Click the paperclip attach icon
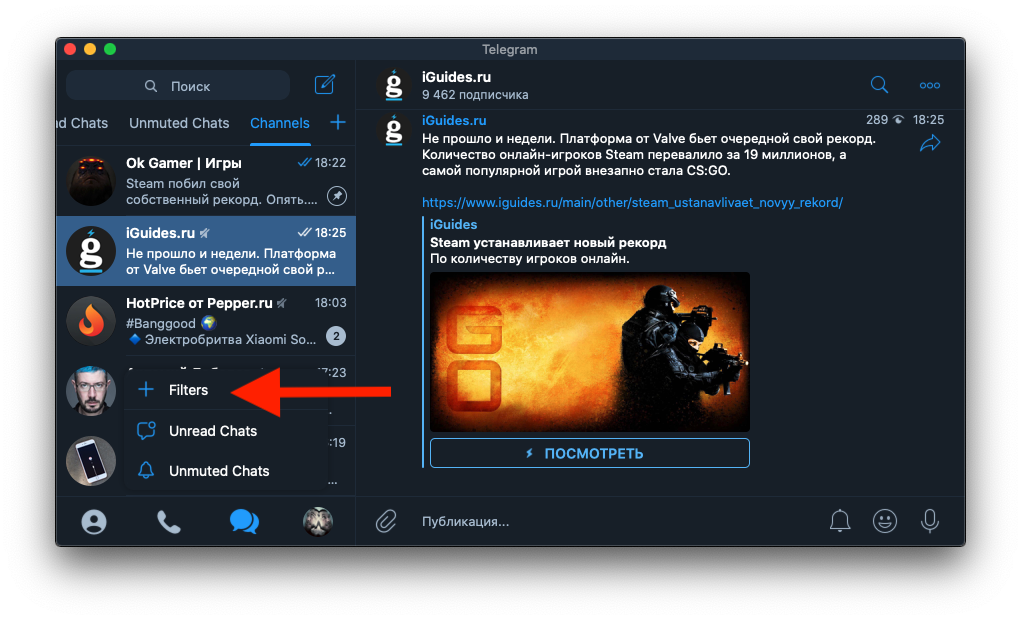The width and height of the screenshot is (1021, 620). pyautogui.click(x=386, y=521)
